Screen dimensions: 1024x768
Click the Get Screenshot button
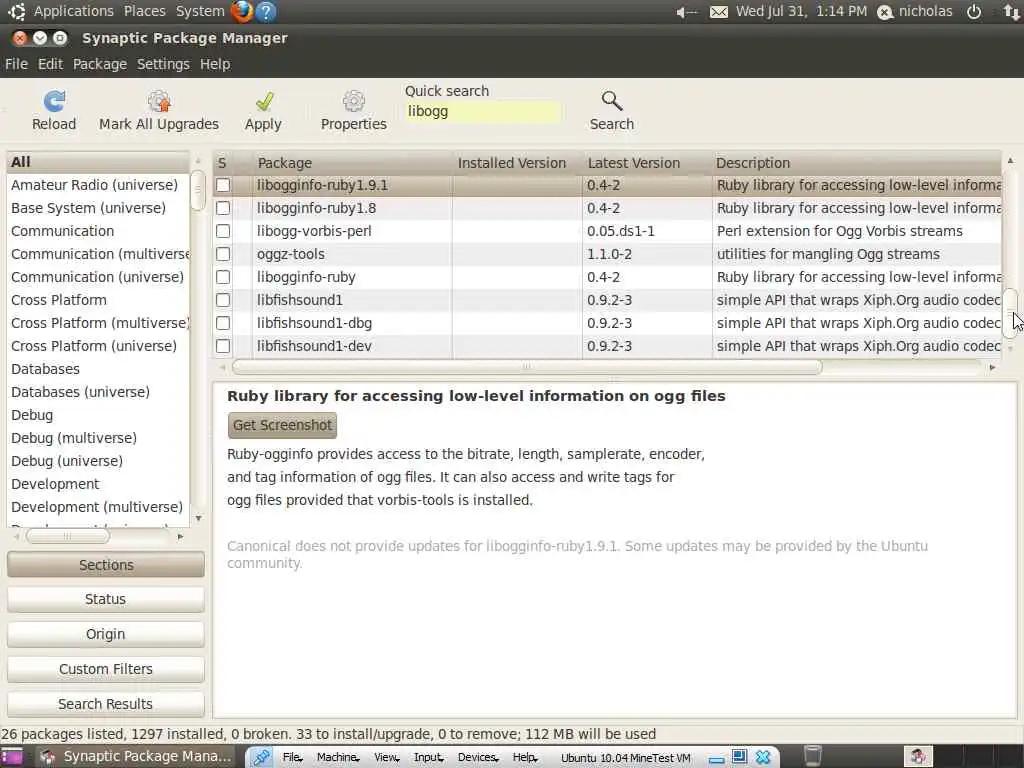pos(282,425)
